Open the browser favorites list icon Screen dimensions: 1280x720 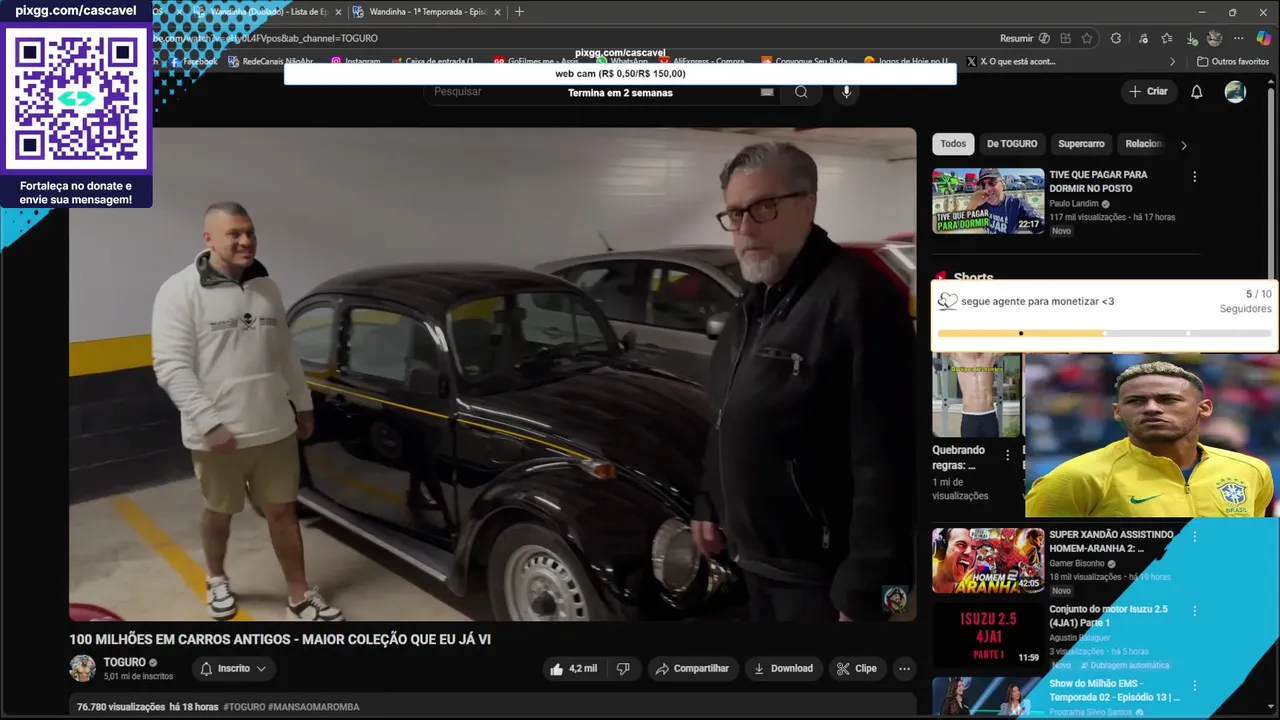coord(1167,38)
